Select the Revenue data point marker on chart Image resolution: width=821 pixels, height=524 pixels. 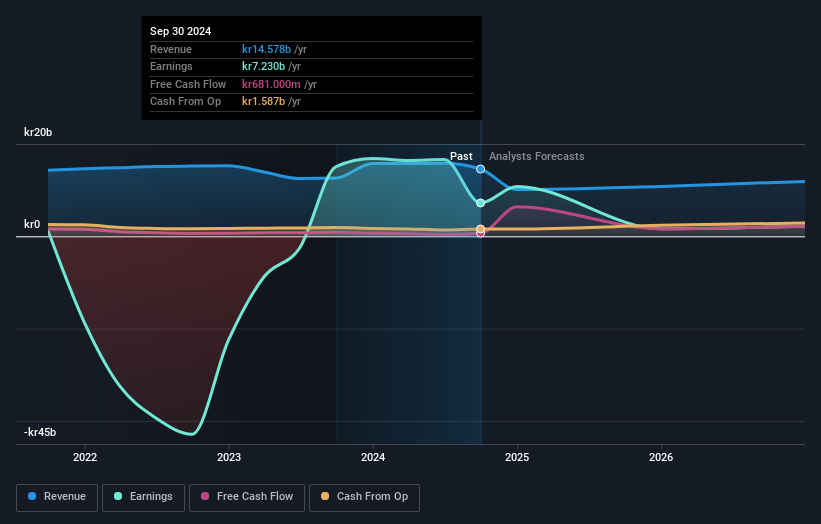point(480,169)
